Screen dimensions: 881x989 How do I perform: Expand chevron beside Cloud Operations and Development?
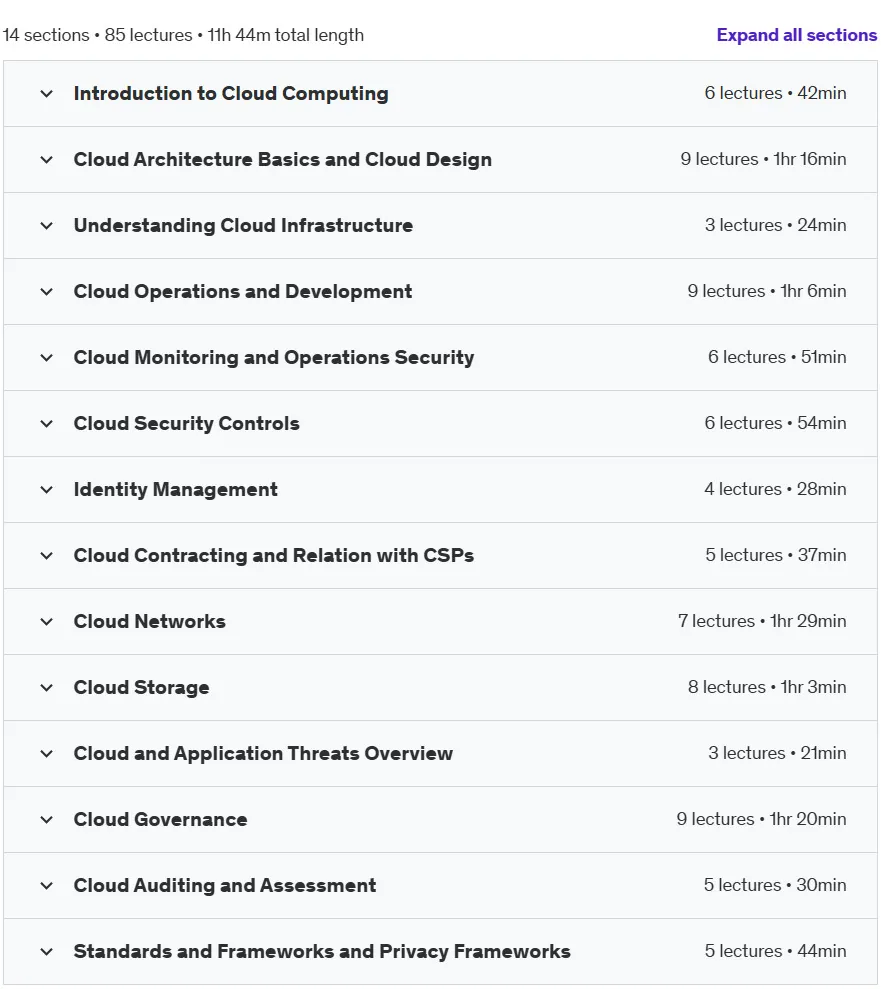coord(47,291)
